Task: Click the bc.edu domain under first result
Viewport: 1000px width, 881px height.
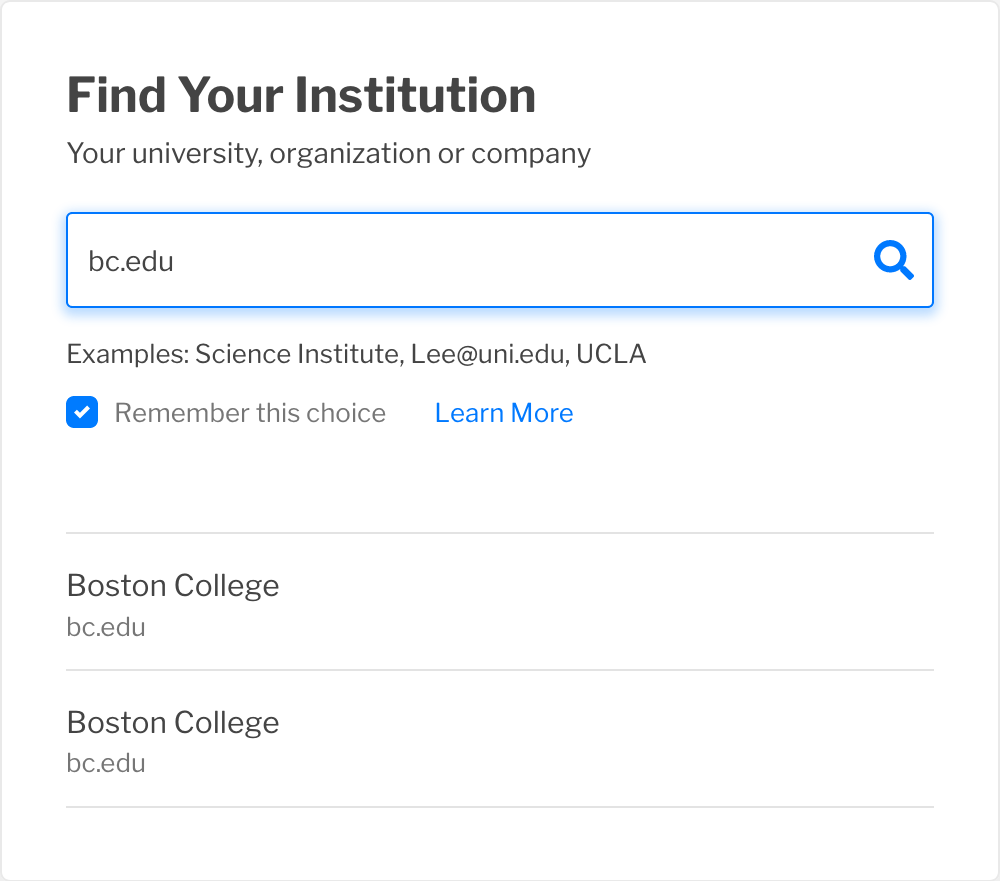Action: pos(106,627)
